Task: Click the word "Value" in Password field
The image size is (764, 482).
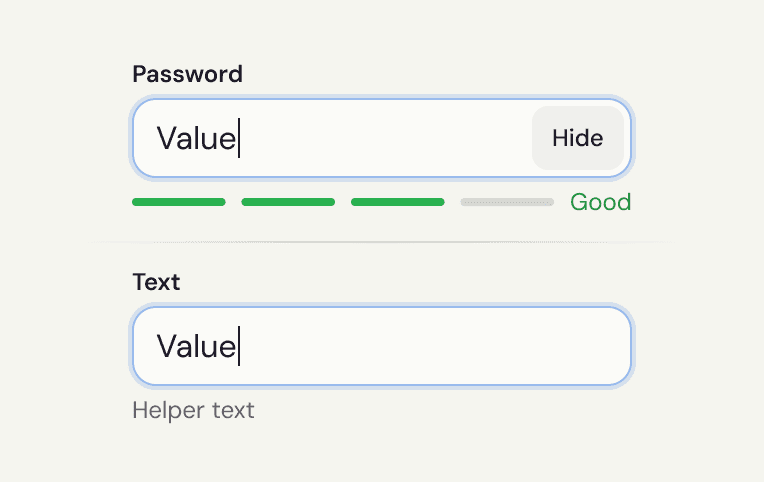Action: (196, 138)
